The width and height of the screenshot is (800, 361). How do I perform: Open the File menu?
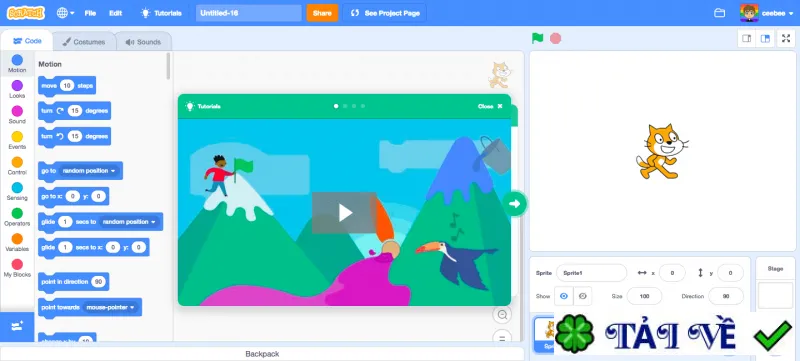tap(90, 13)
